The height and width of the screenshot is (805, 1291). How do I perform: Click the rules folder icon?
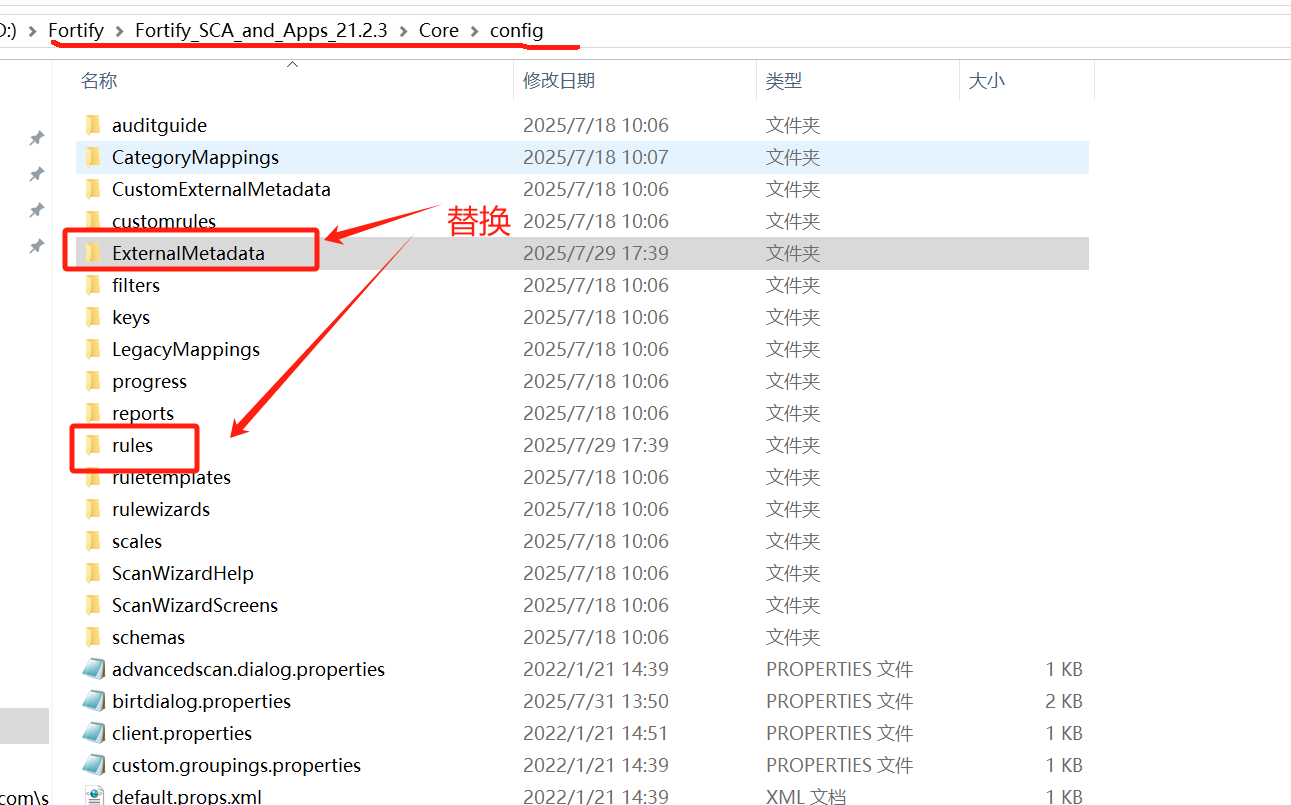point(93,445)
